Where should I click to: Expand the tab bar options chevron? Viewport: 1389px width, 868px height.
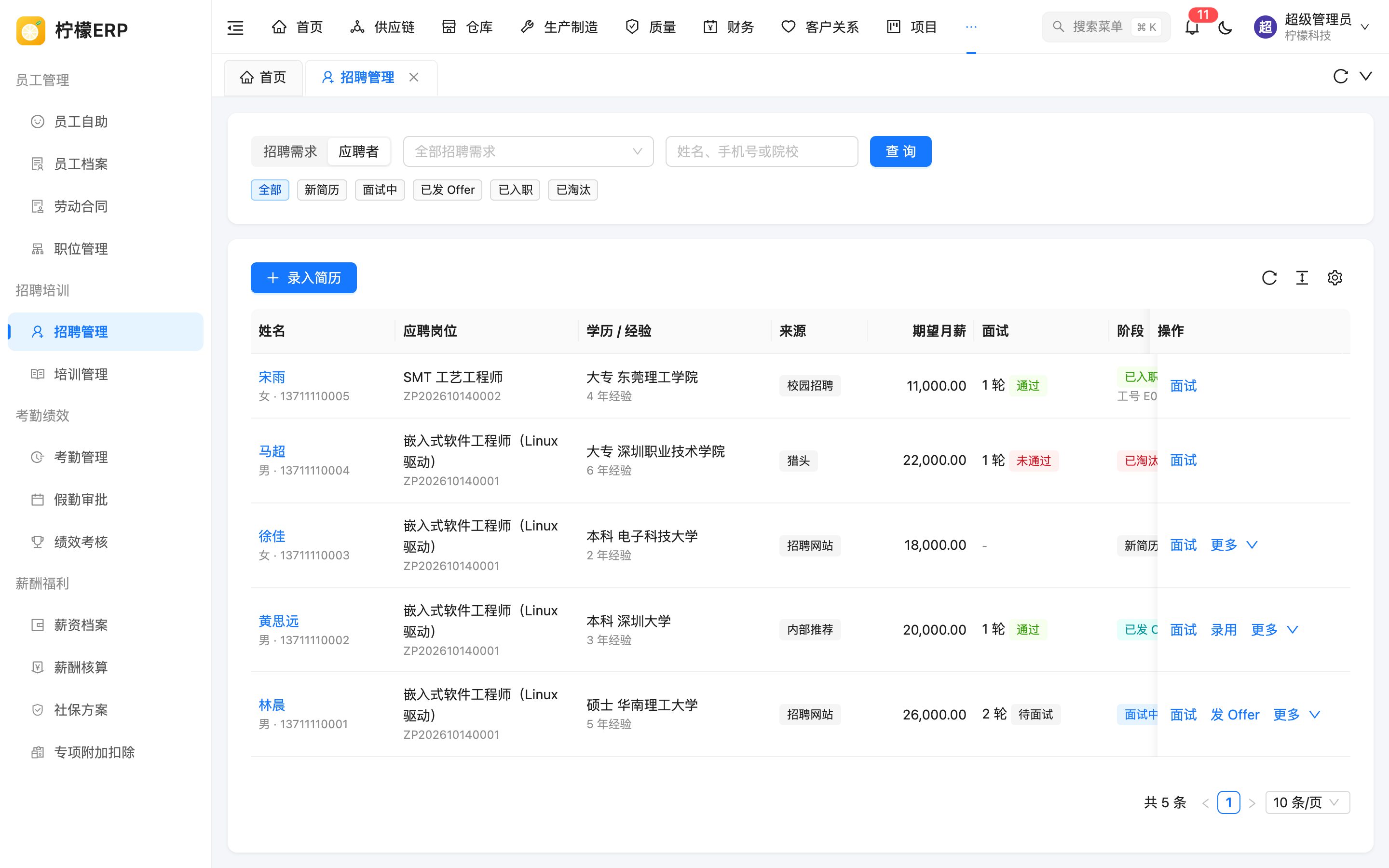coord(1366,76)
